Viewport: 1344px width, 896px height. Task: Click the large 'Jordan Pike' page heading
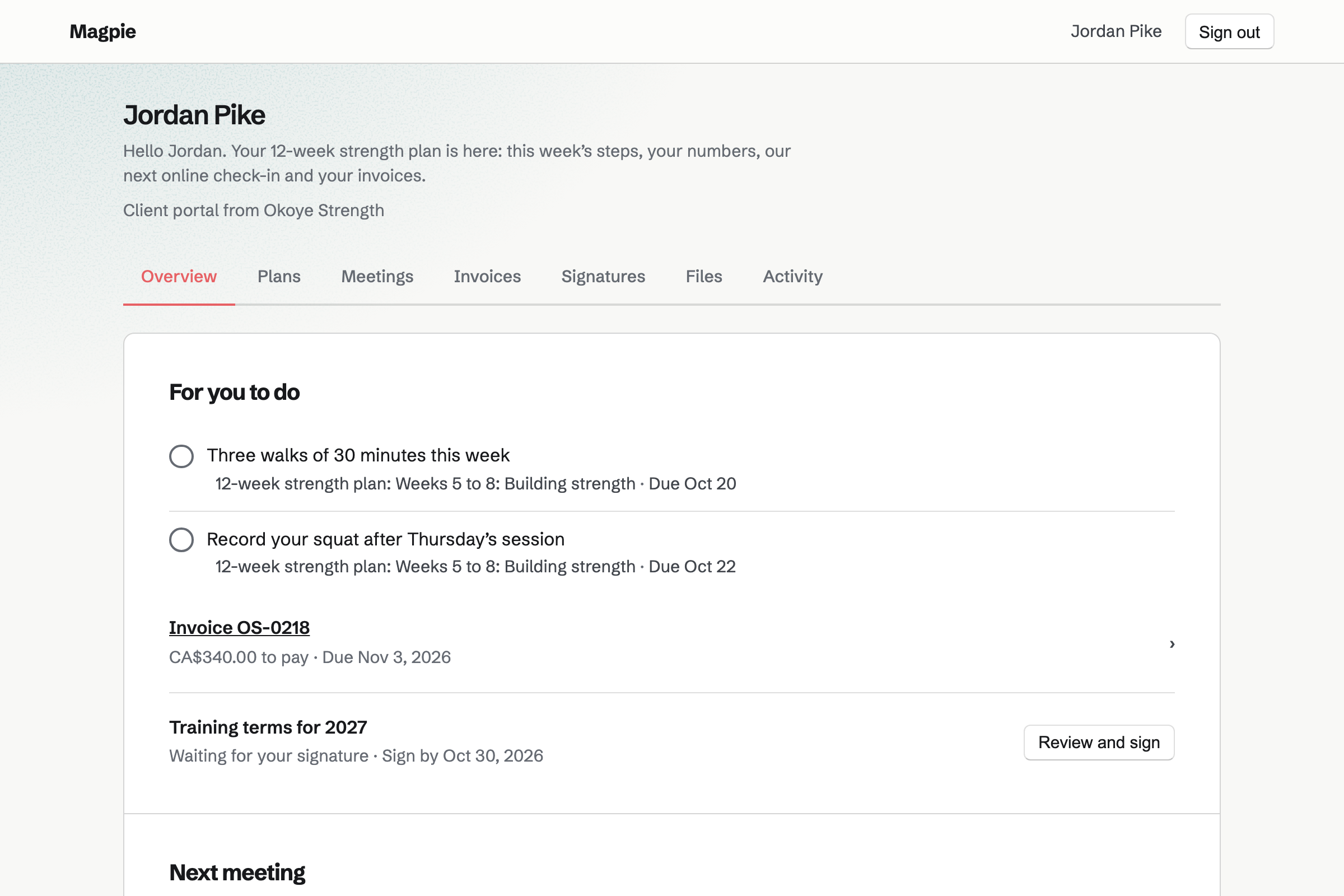tap(194, 115)
